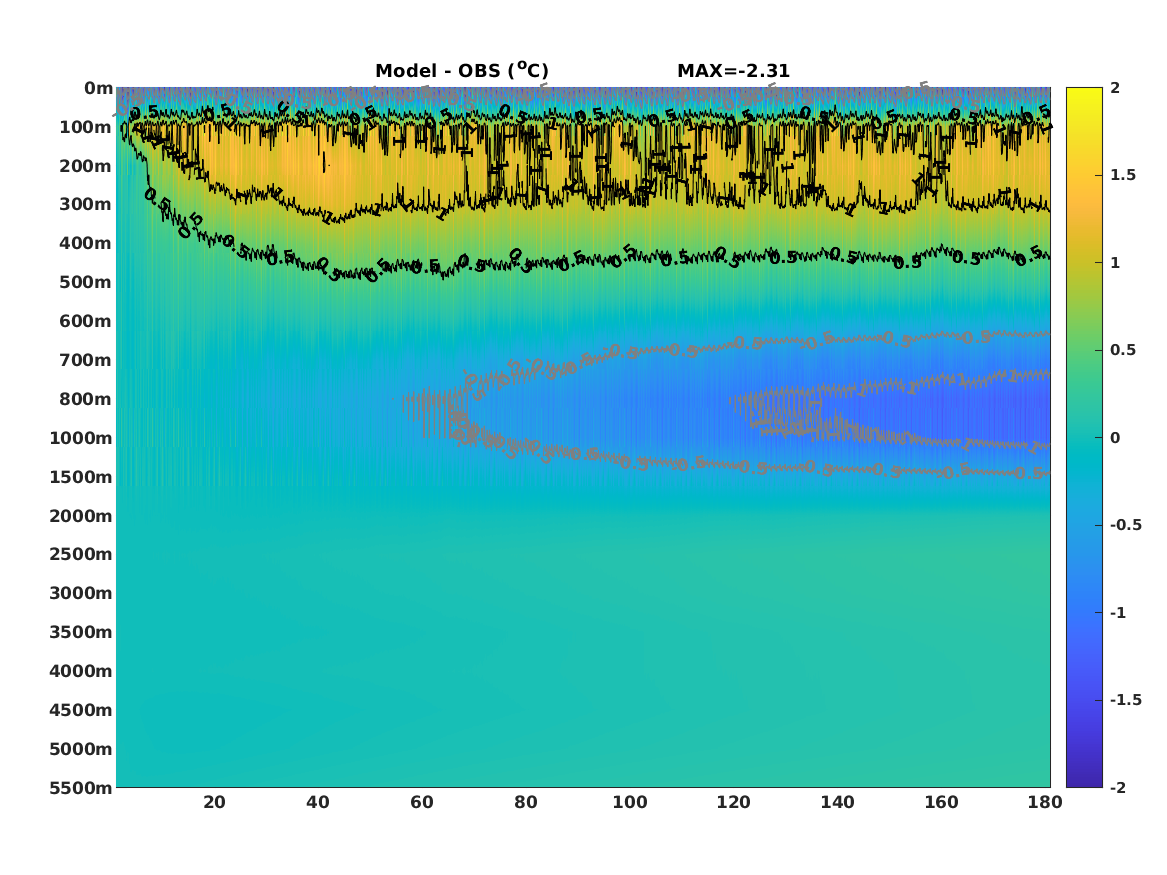The height and width of the screenshot is (875, 1167).
Task: Click the x-axis tick label '180'
Action: 1045,802
